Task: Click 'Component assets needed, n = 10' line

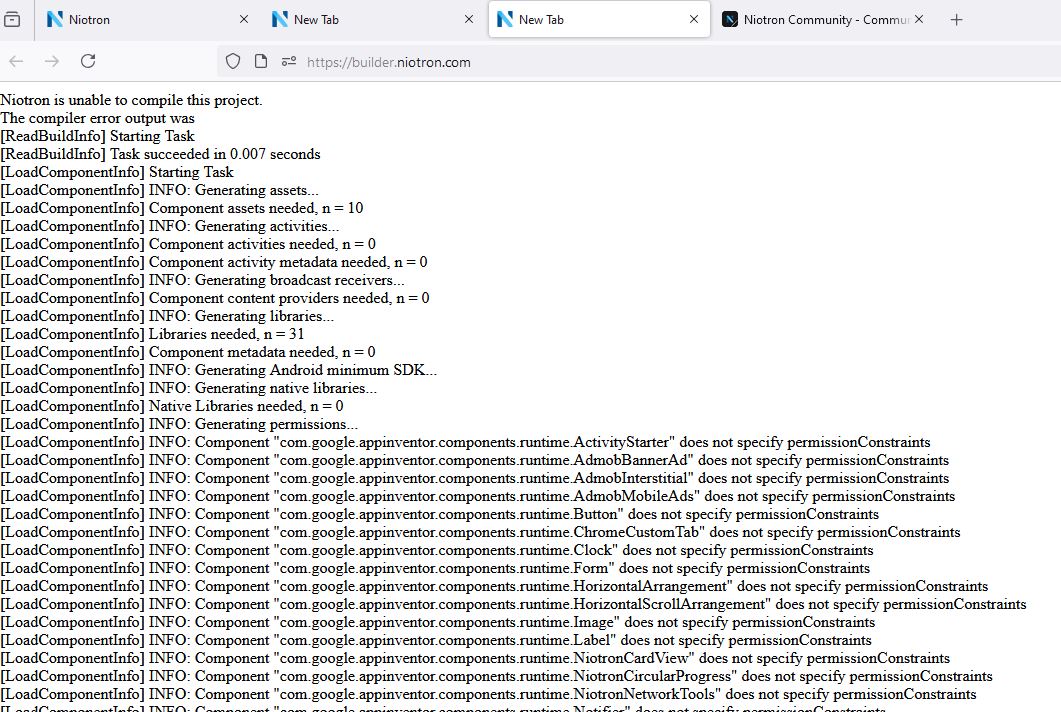Action: 181,208
